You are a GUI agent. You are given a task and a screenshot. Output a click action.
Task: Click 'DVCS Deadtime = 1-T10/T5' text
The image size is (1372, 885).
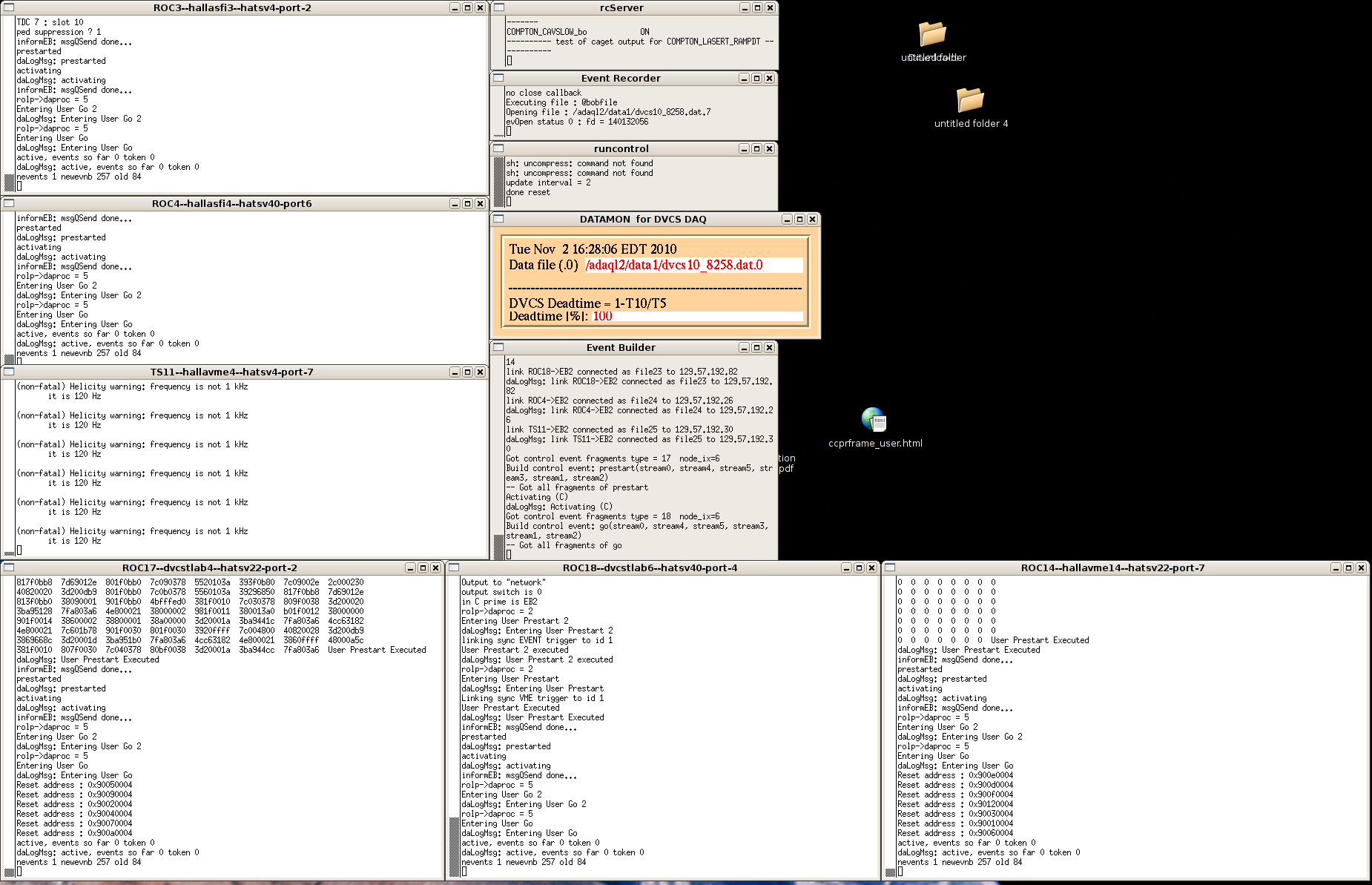(x=587, y=303)
